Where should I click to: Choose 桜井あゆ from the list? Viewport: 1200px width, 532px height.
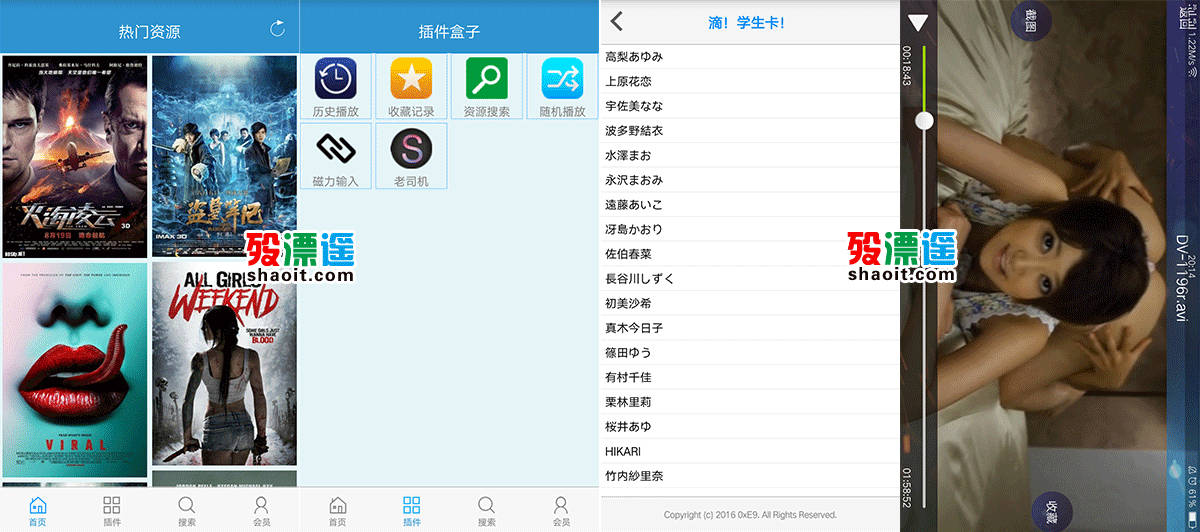click(750, 427)
